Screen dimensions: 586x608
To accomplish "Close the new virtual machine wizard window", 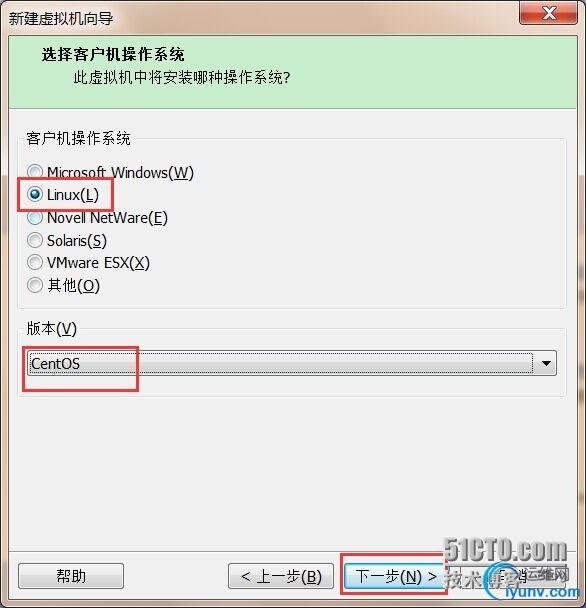I will pyautogui.click(x=548, y=13).
